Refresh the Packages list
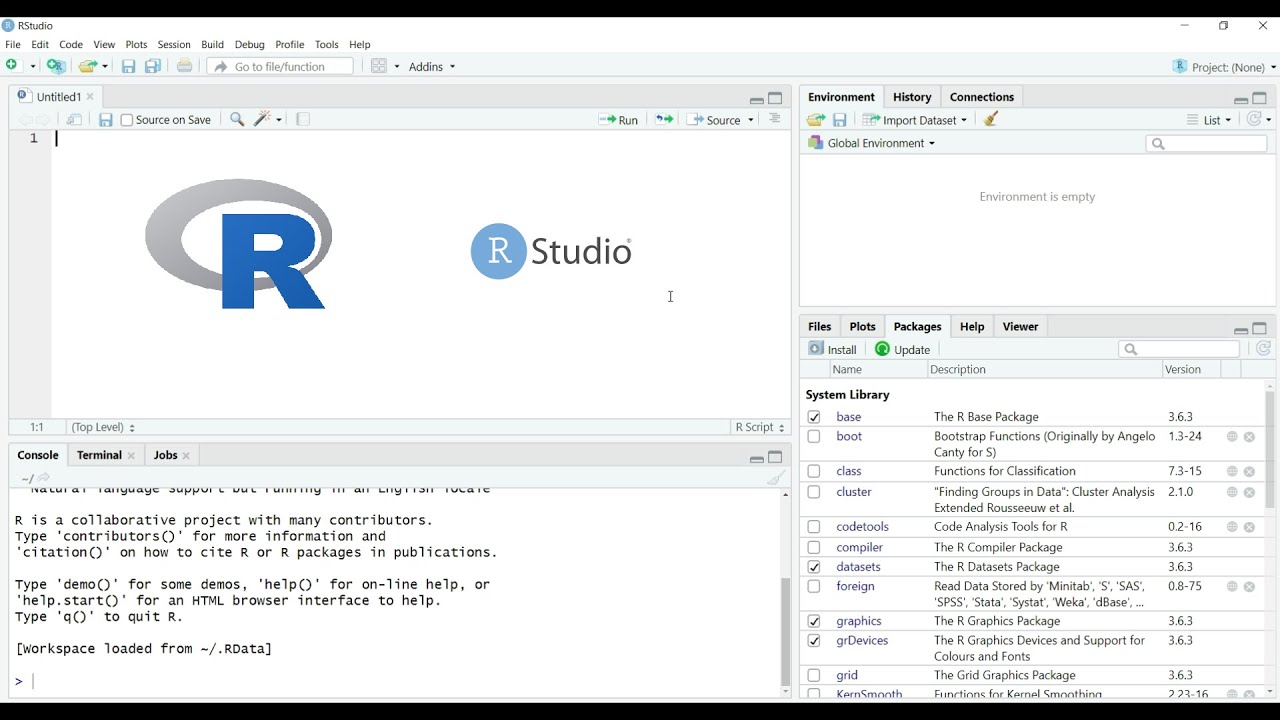Viewport: 1280px width, 720px height. (x=1264, y=349)
